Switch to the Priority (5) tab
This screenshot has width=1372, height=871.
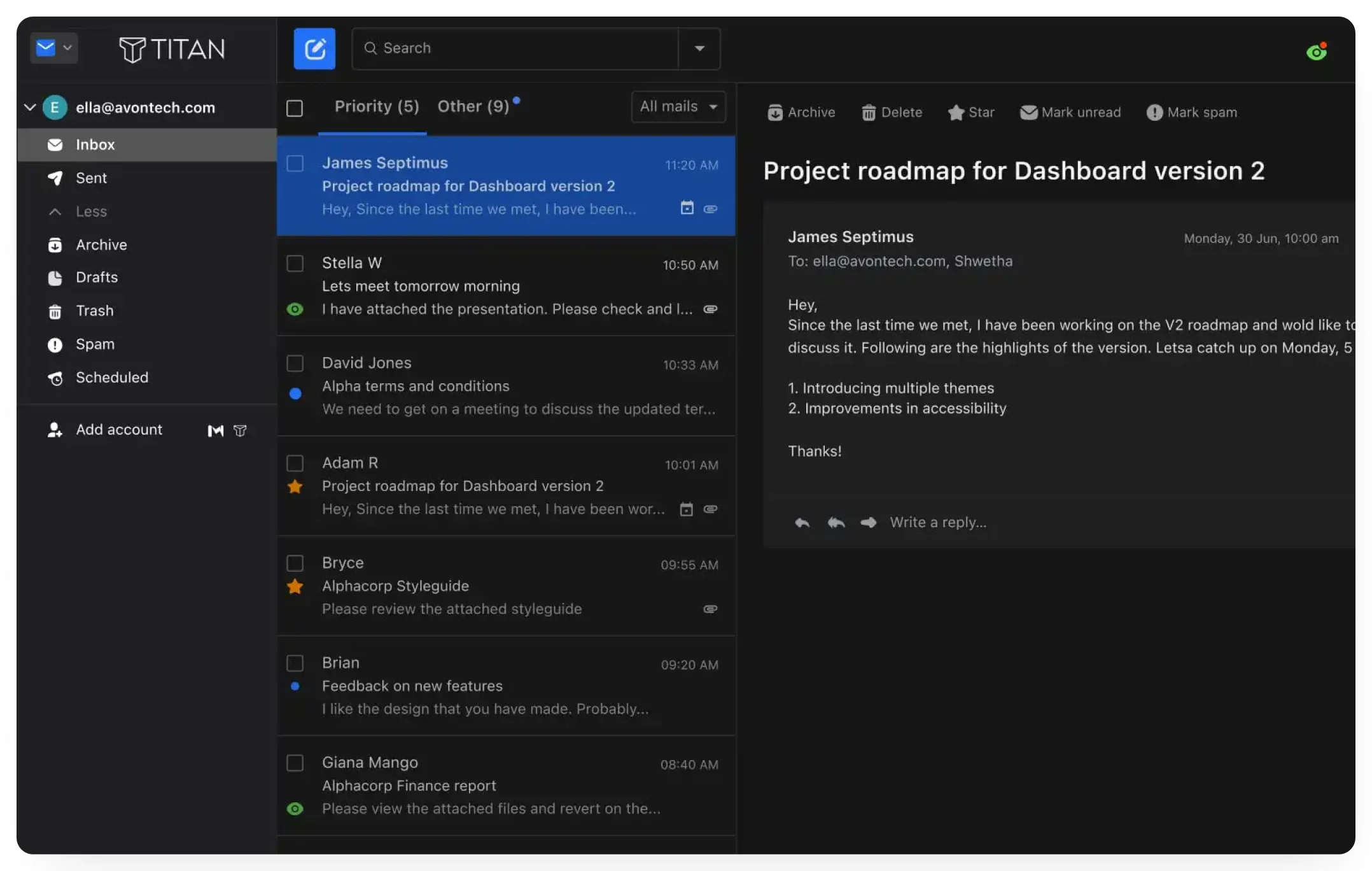pos(377,106)
